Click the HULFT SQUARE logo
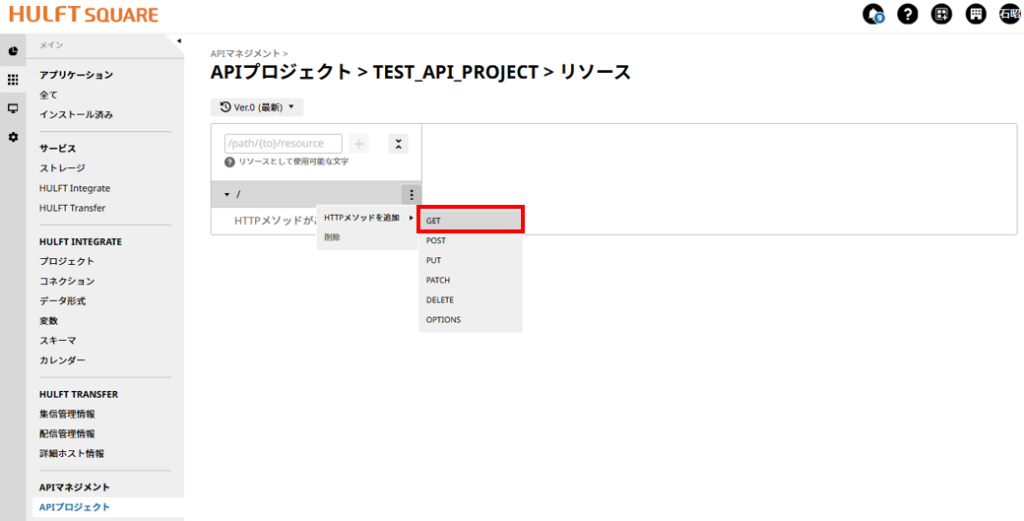 click(83, 14)
